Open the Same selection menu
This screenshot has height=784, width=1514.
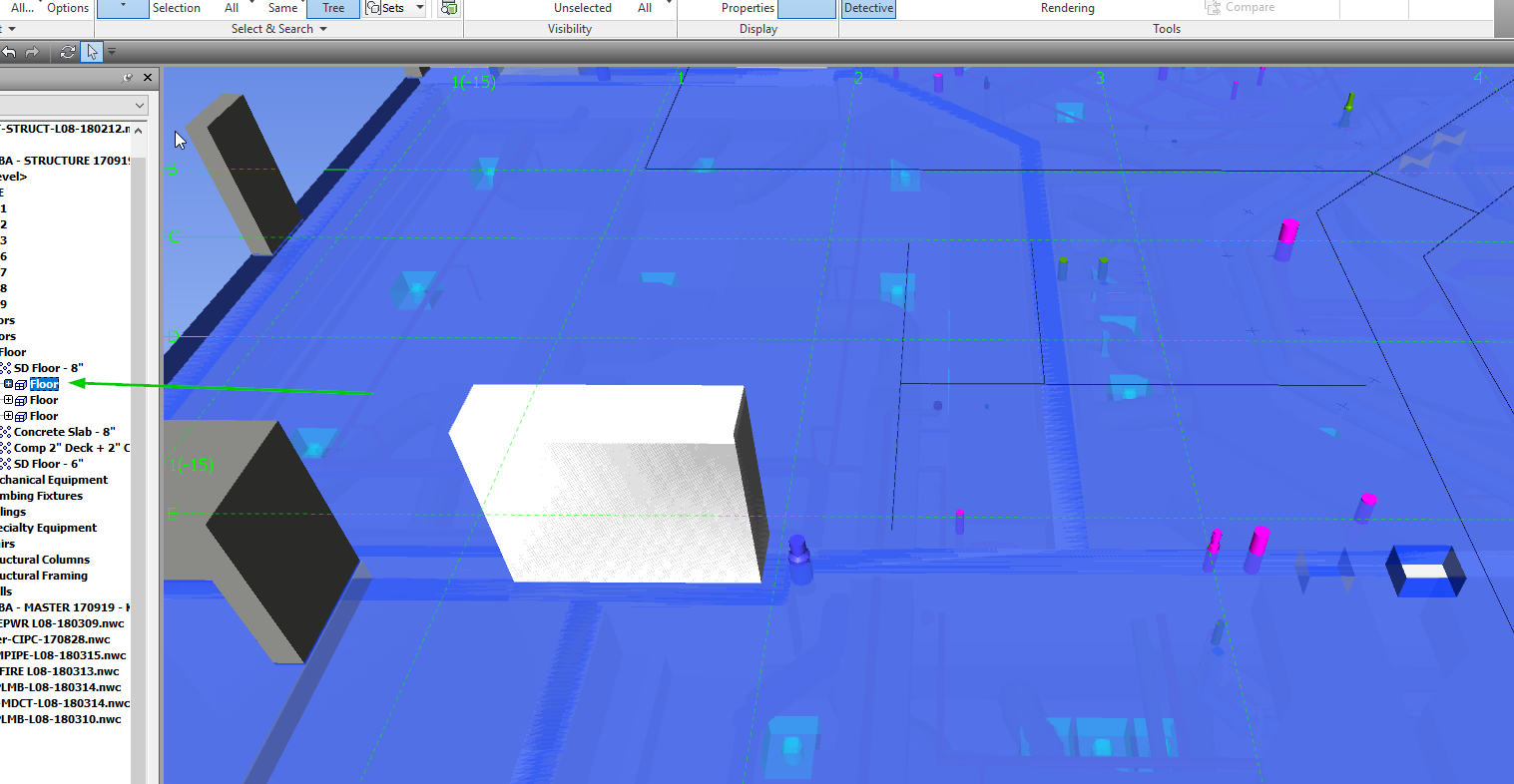click(x=282, y=7)
